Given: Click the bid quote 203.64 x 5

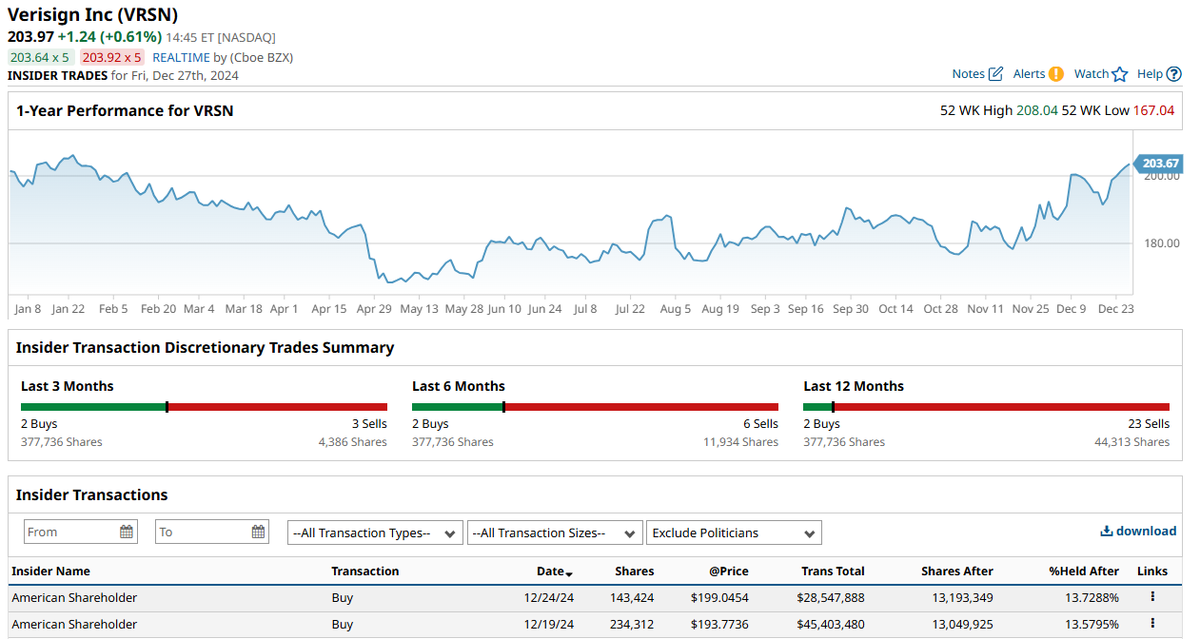Looking at the screenshot, I should tap(40, 57).
